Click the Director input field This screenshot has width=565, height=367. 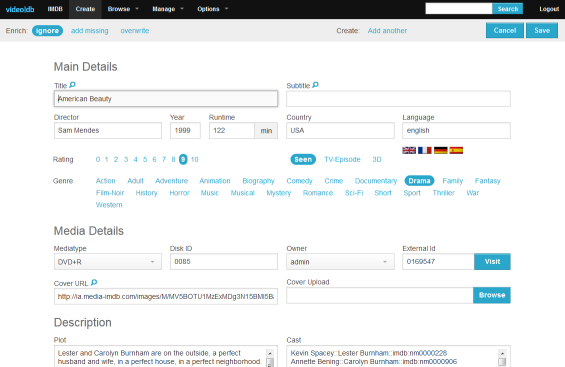(108, 130)
